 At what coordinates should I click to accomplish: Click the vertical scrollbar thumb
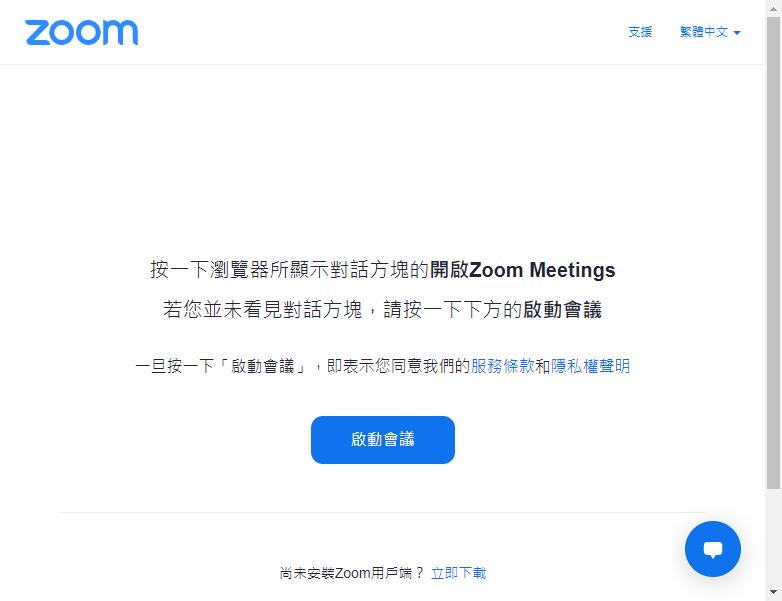coord(773,252)
